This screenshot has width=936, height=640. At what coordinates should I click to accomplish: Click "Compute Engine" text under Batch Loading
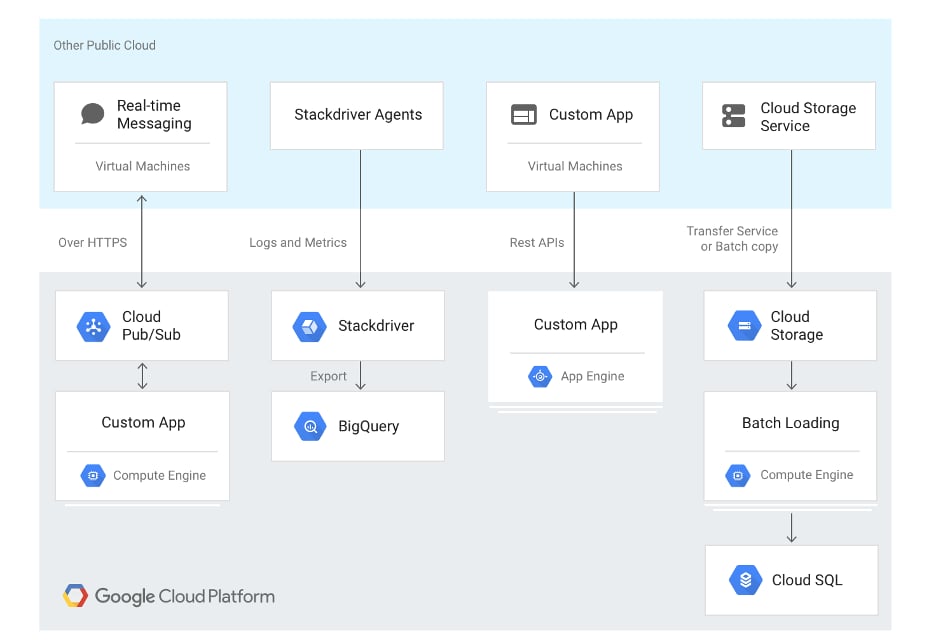[x=806, y=475]
